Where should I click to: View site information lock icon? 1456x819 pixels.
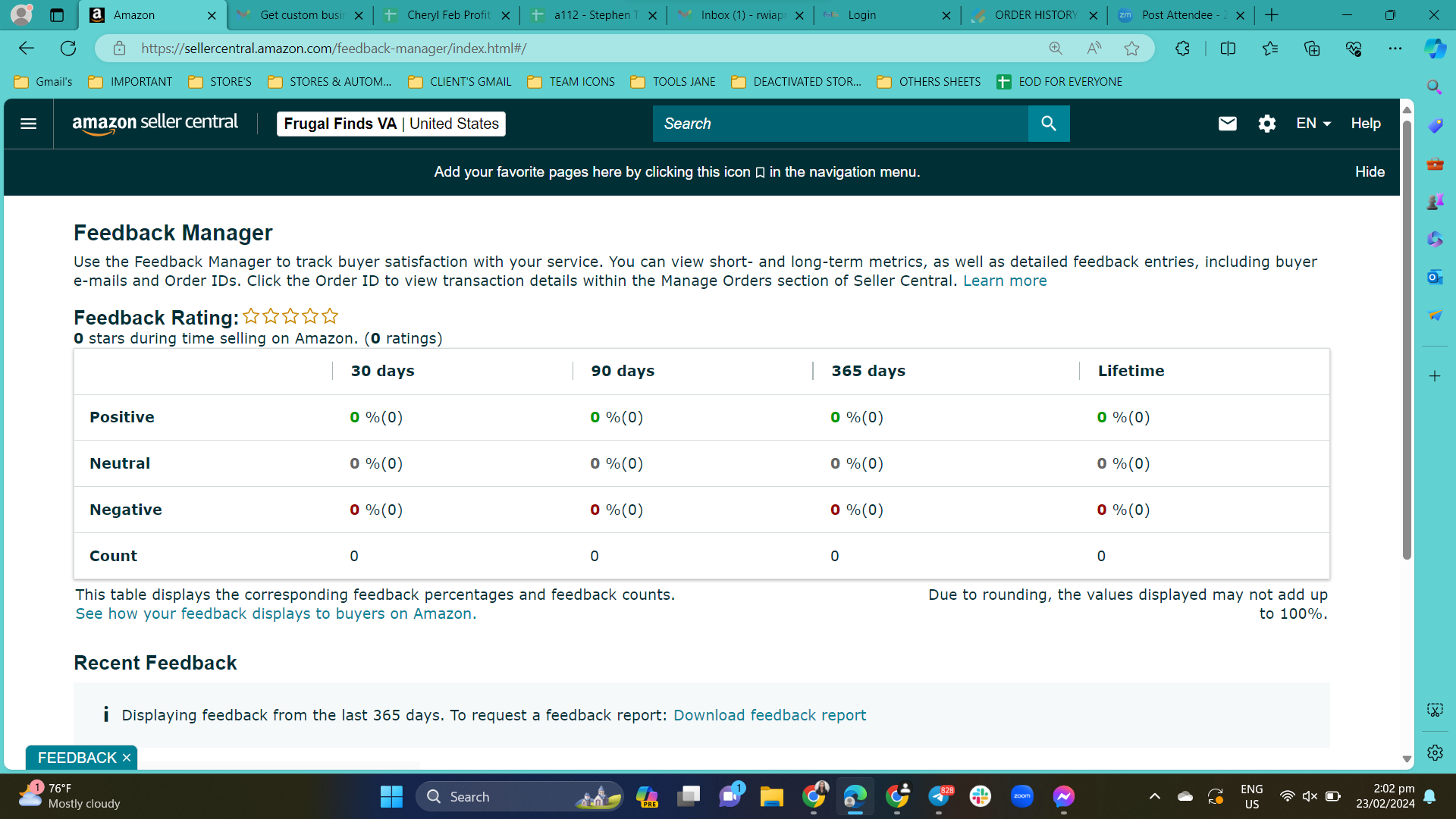point(119,49)
